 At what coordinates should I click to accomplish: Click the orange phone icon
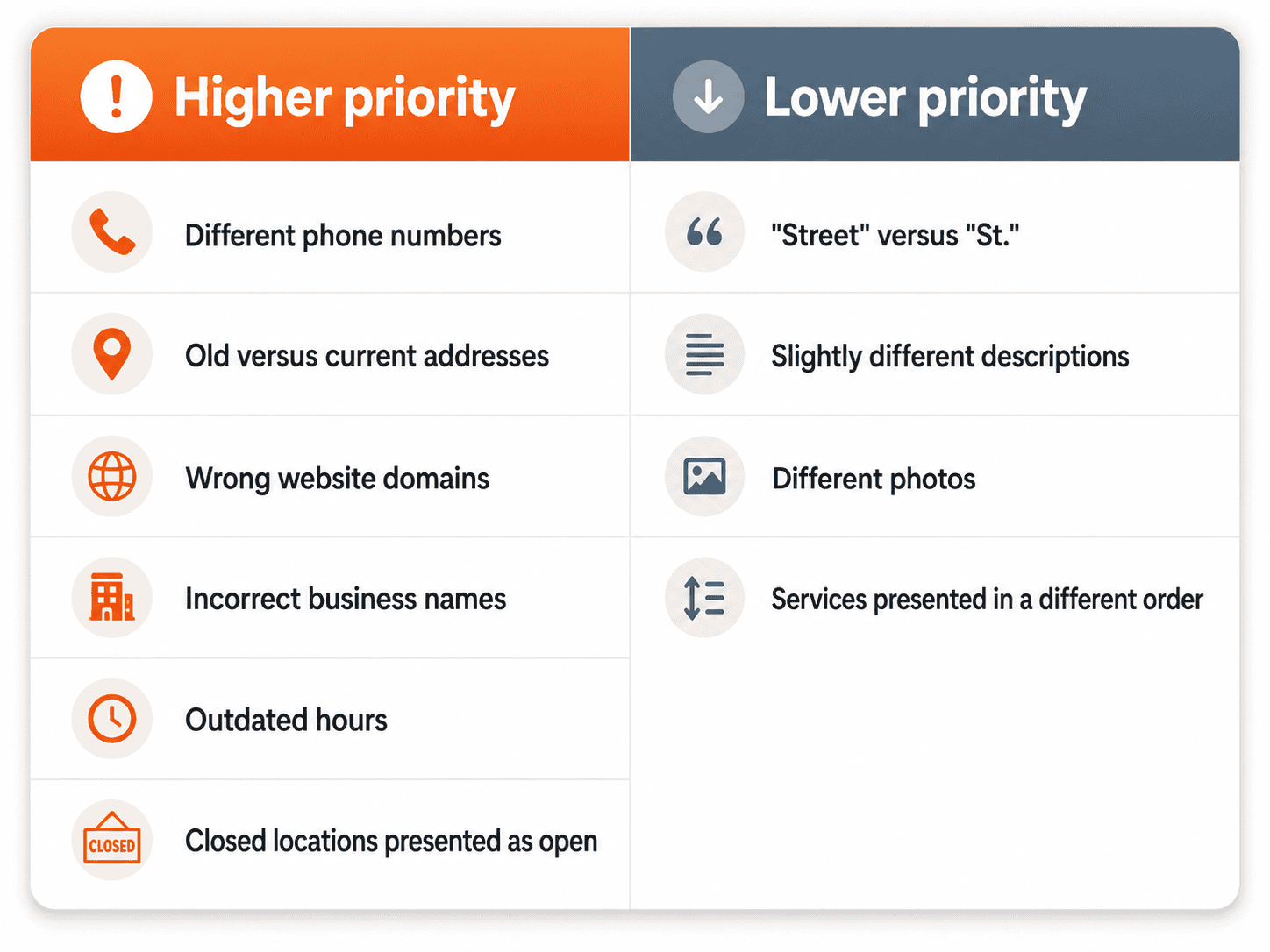click(112, 232)
